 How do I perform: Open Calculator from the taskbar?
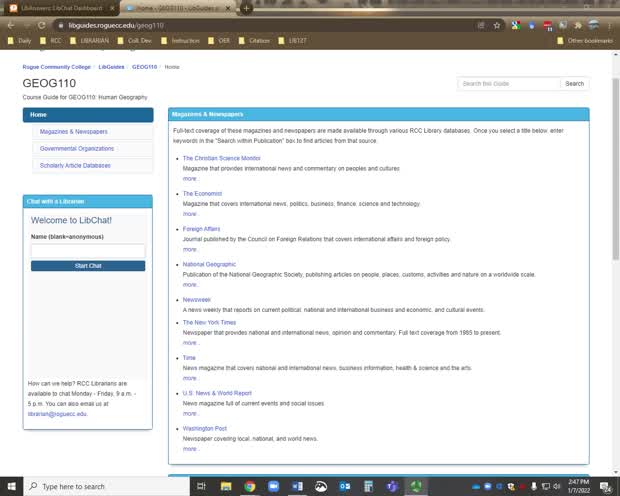coord(368,486)
